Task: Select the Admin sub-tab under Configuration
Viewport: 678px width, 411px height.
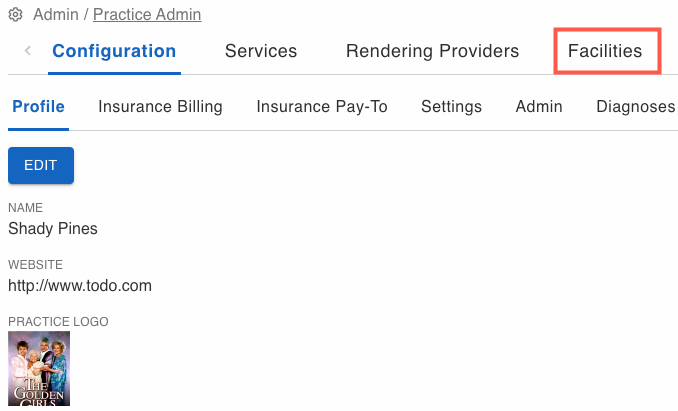Action: 539,106
